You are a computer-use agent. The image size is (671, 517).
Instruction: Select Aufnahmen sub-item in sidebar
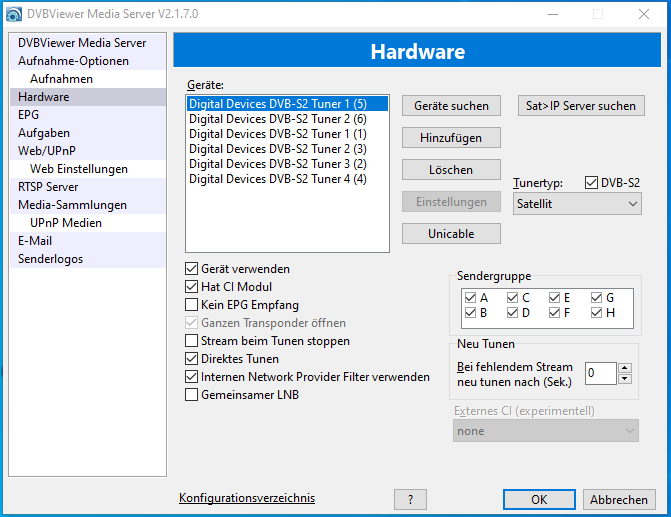coord(88,79)
